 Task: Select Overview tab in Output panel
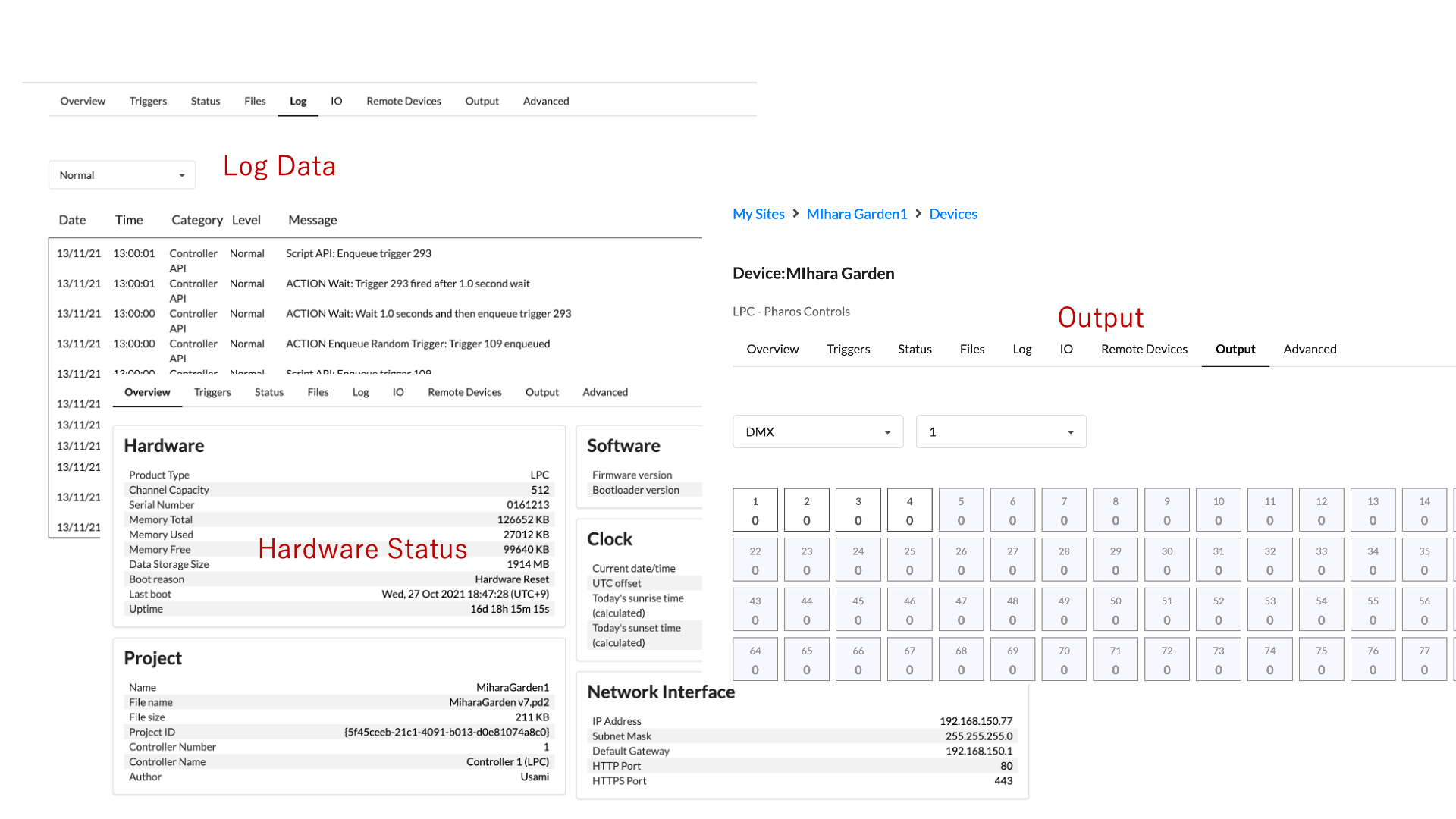[773, 349]
